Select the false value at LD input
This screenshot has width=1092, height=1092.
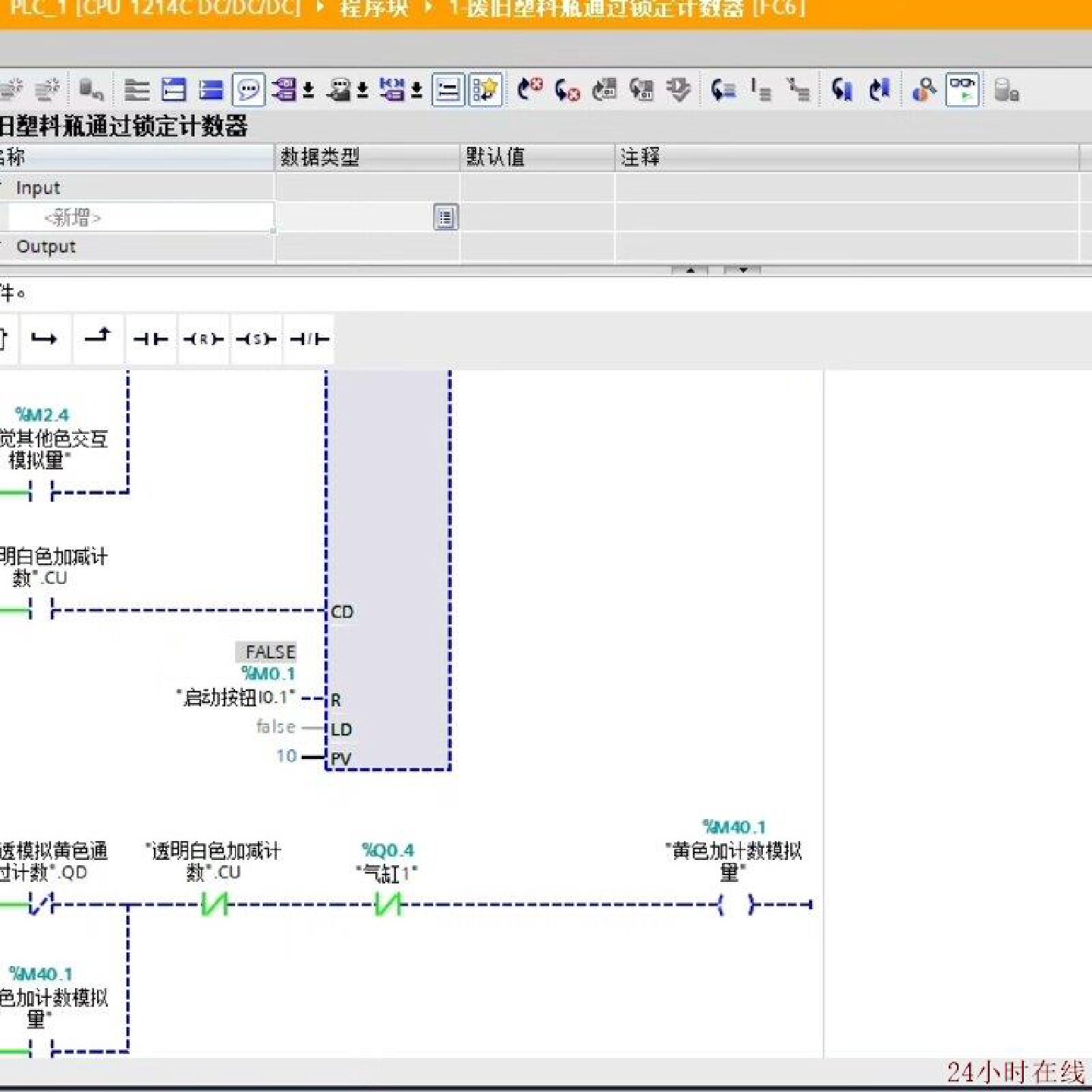tap(275, 726)
